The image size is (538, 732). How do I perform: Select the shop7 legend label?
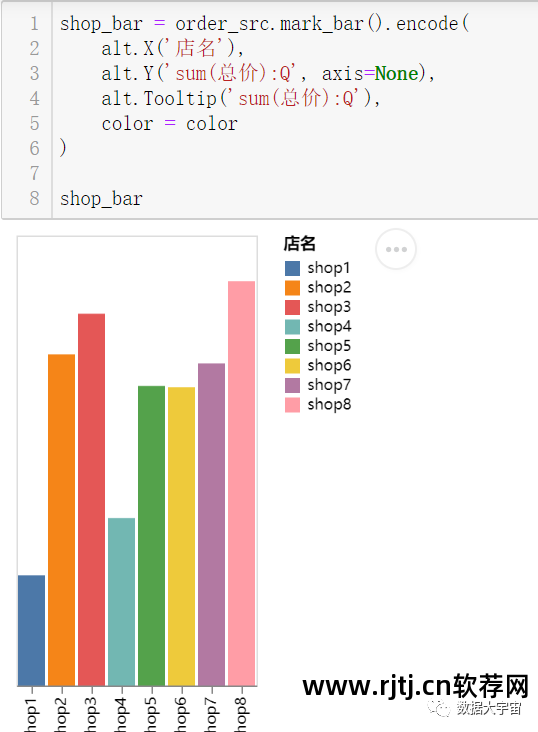(329, 385)
